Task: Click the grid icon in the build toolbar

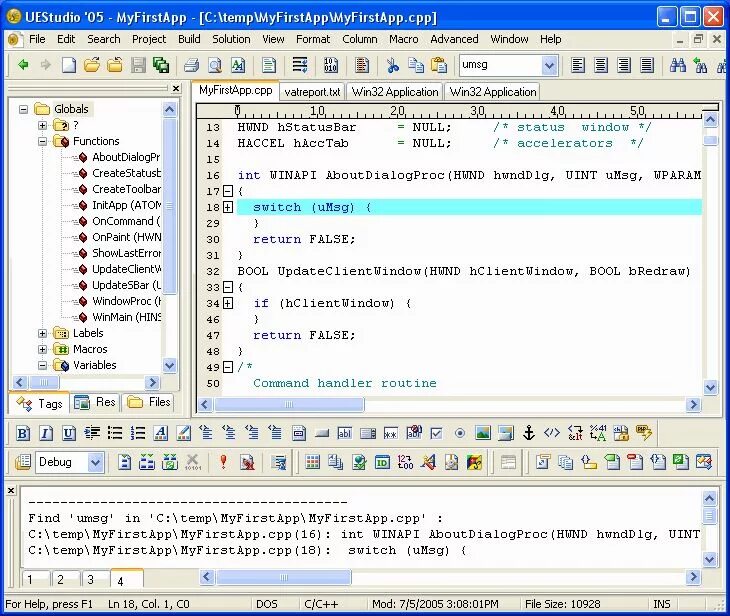Action: pos(312,462)
